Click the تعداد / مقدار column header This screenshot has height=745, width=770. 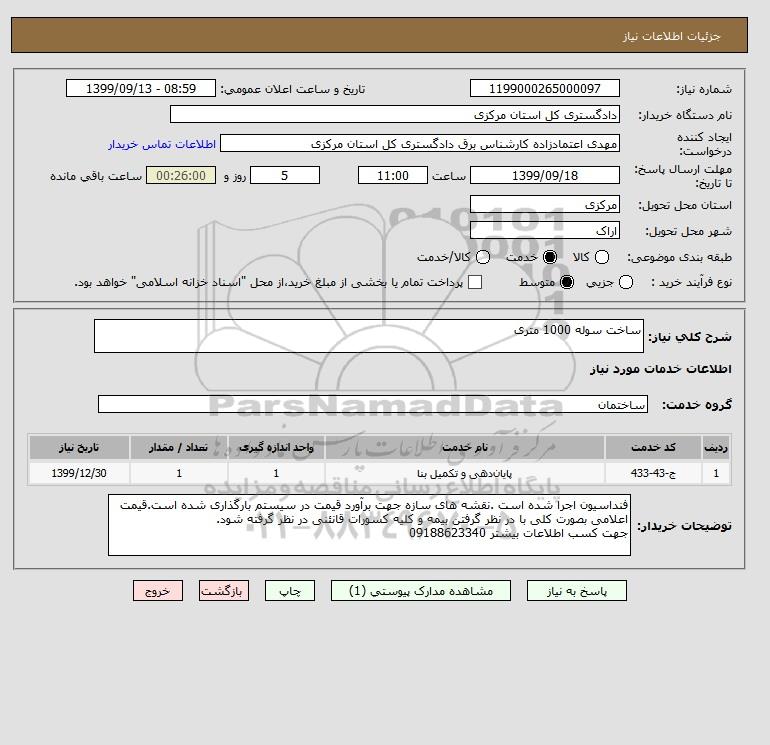tap(179, 447)
